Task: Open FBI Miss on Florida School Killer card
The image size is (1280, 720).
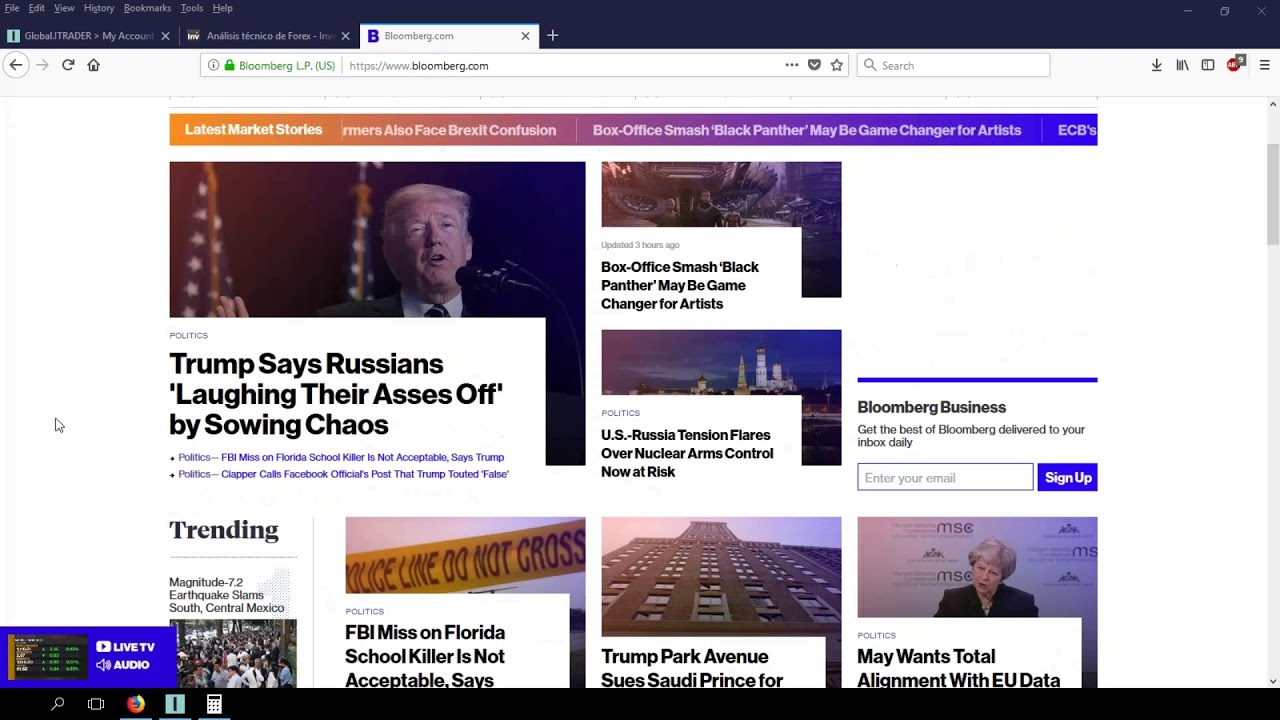Action: [x=425, y=656]
